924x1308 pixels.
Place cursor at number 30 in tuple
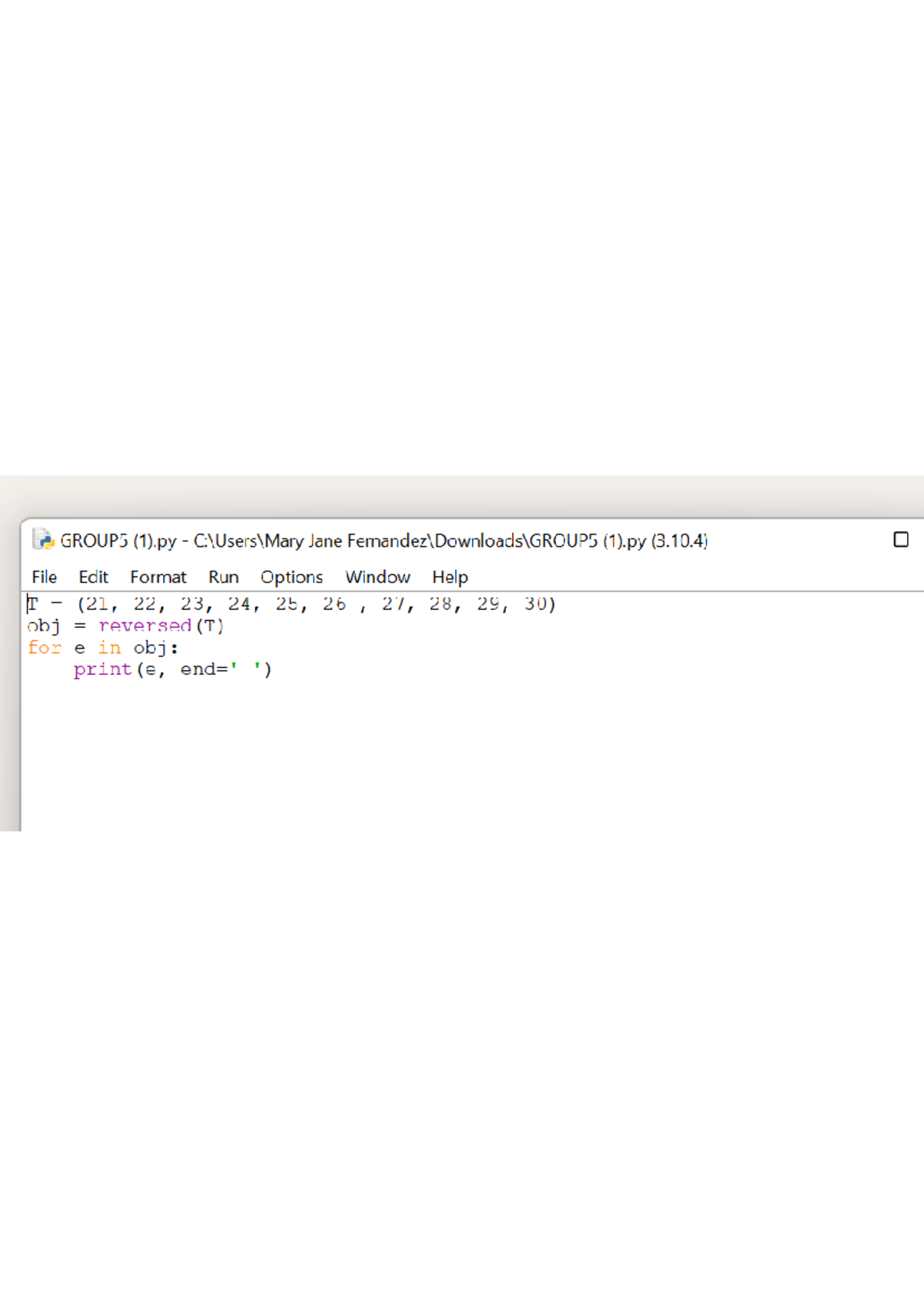click(535, 604)
